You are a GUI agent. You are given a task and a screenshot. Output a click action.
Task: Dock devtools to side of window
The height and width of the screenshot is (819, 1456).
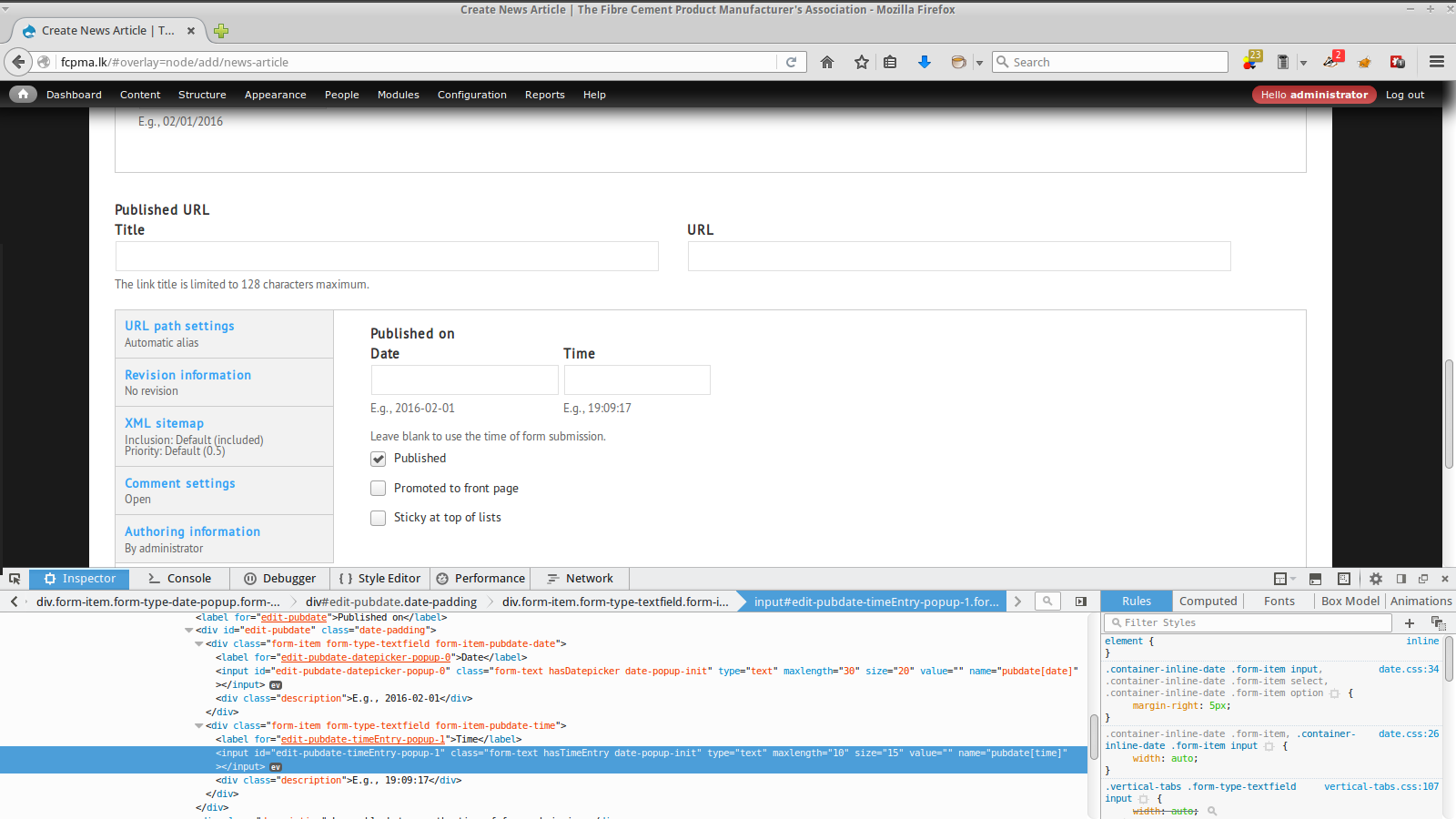[x=1401, y=579]
